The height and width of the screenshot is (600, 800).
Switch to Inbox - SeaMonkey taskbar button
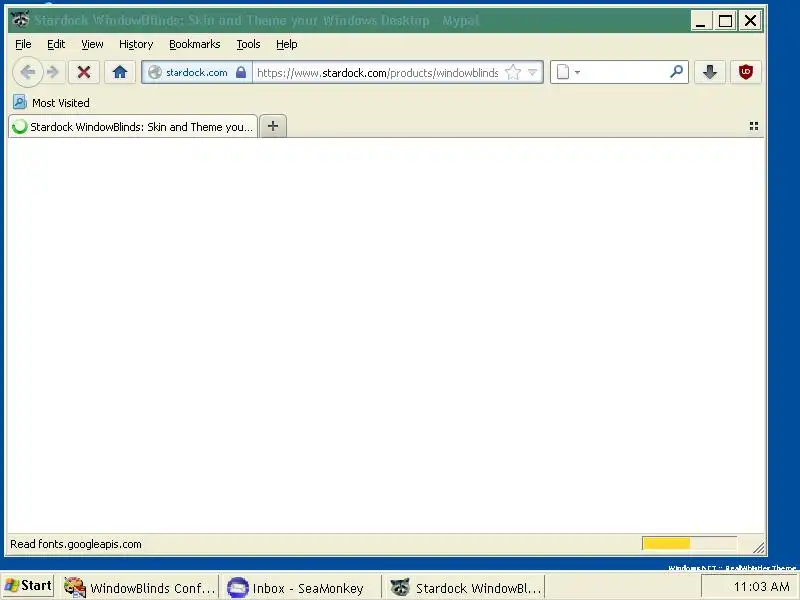pos(302,588)
